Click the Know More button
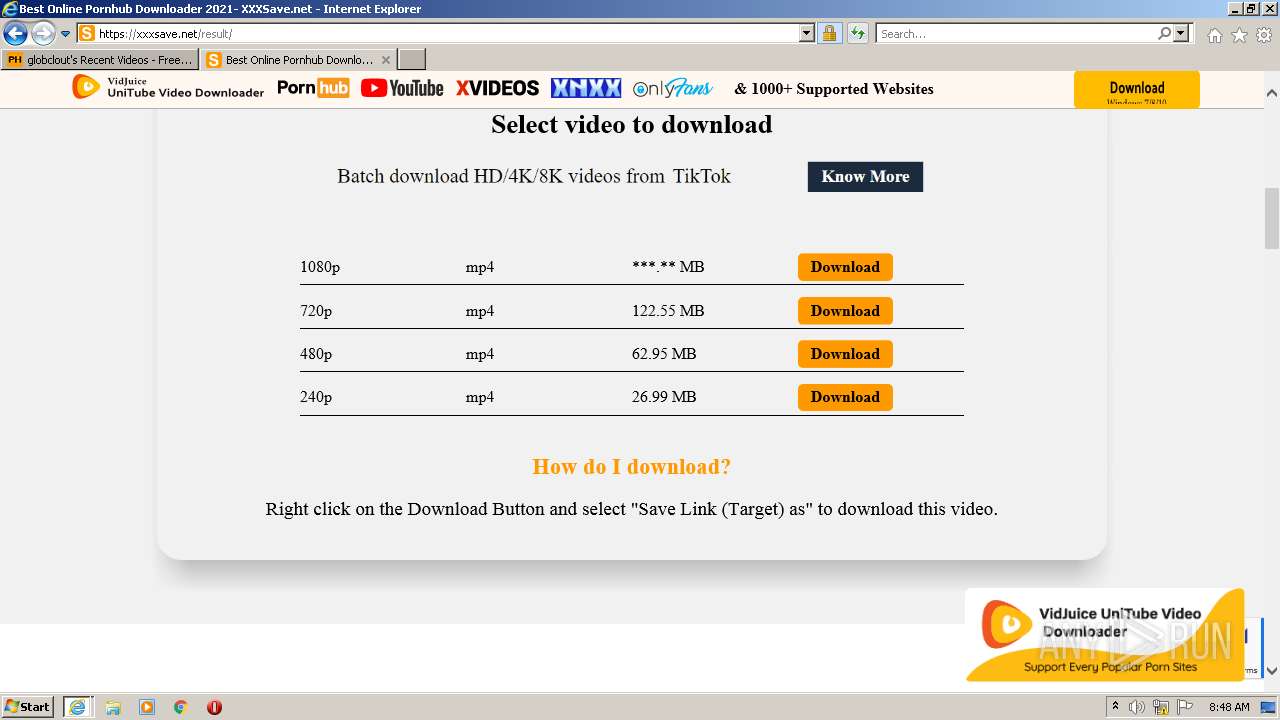This screenshot has height=720, width=1280. (x=865, y=176)
